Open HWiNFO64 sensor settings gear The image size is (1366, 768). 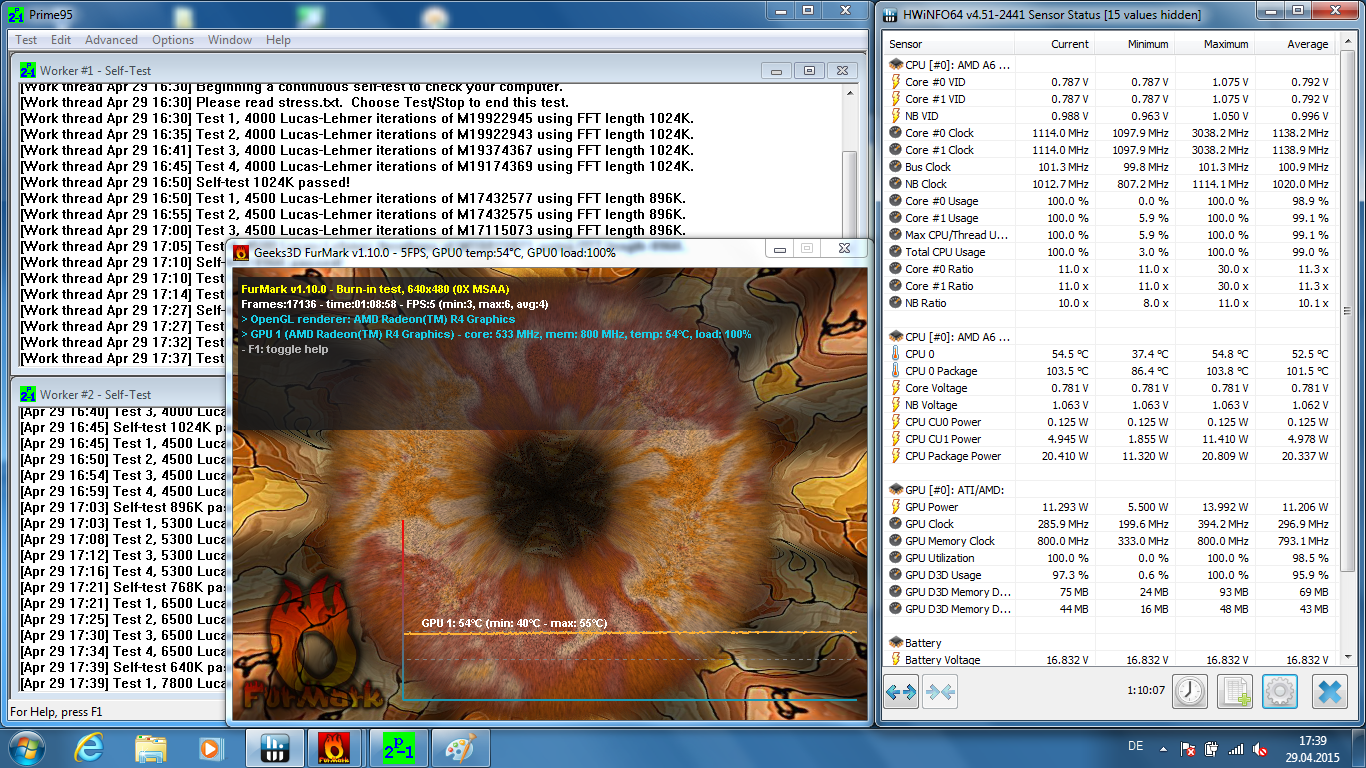click(x=1280, y=691)
